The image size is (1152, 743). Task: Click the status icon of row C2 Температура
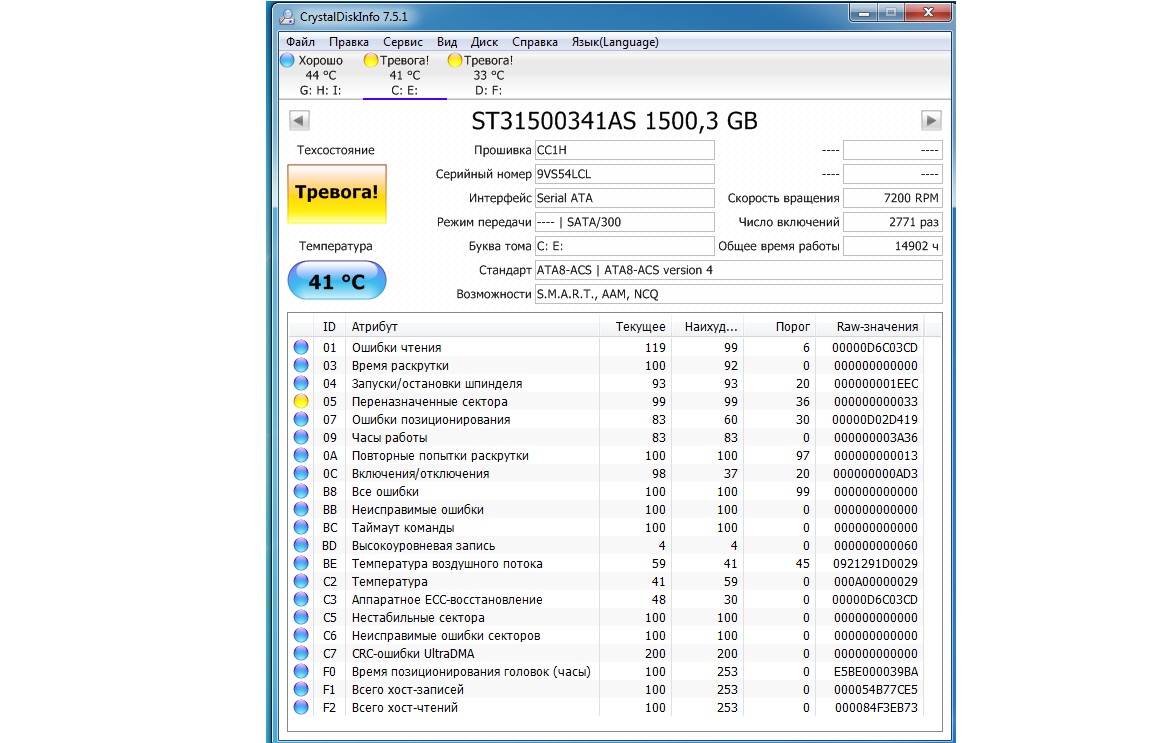coord(301,581)
